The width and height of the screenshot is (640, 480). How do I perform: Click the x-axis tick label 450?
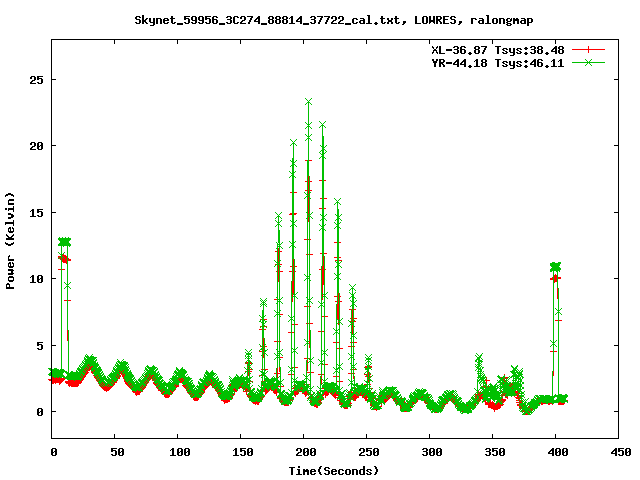pos(621,452)
